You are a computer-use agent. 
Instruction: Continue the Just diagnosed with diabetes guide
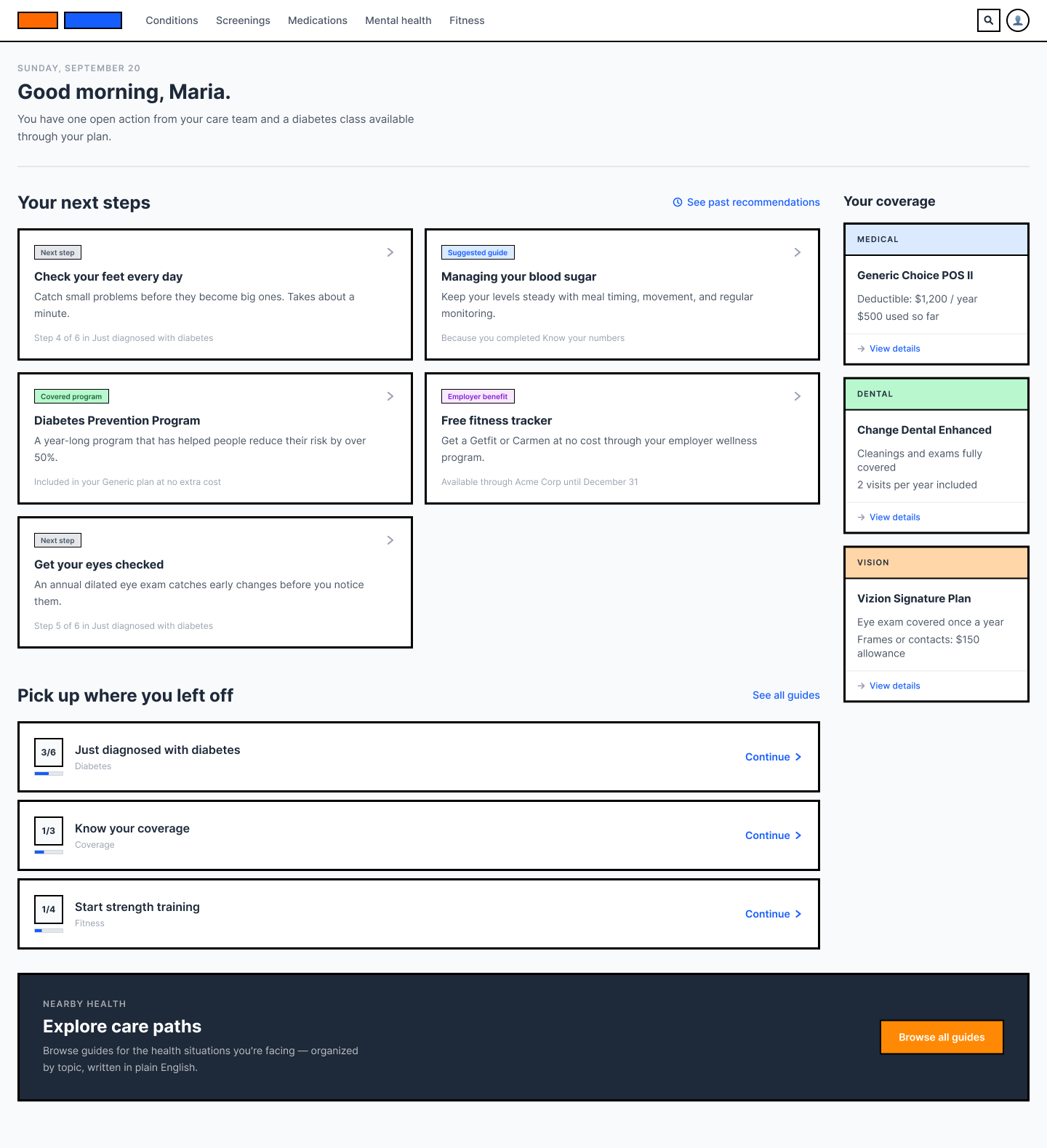[x=774, y=757]
